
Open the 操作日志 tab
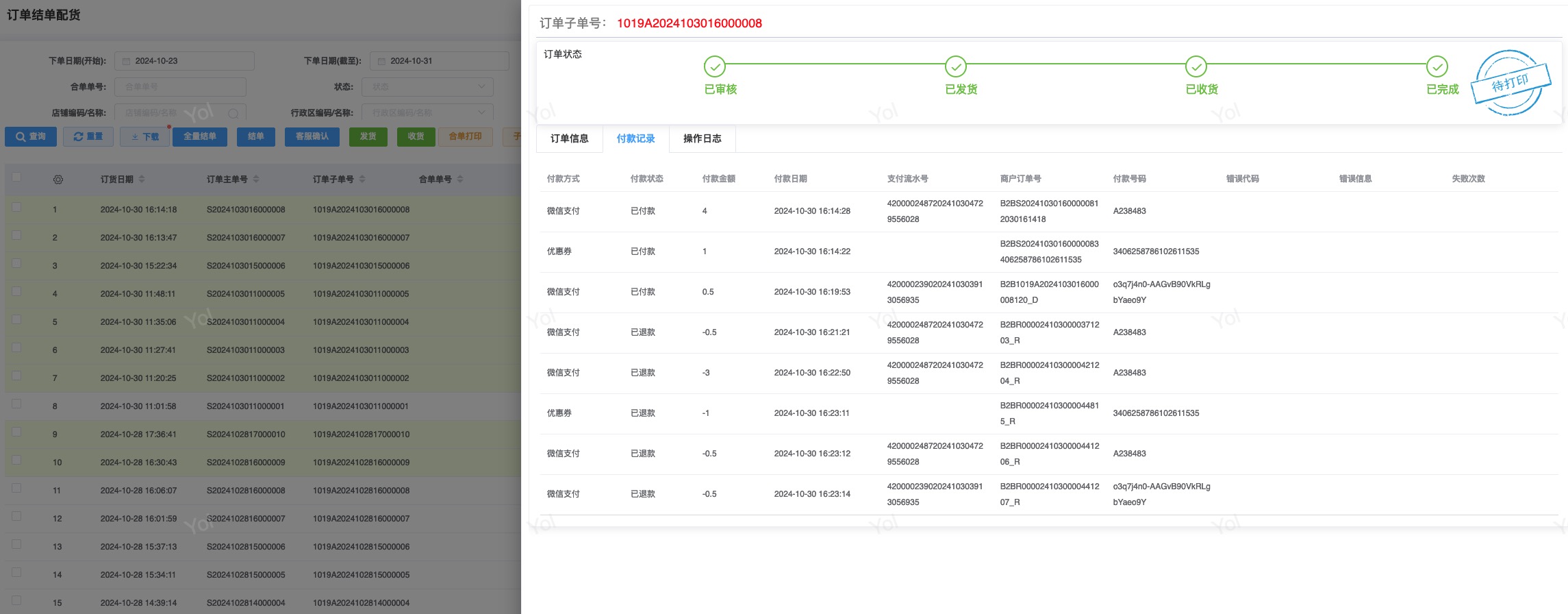[x=702, y=138]
